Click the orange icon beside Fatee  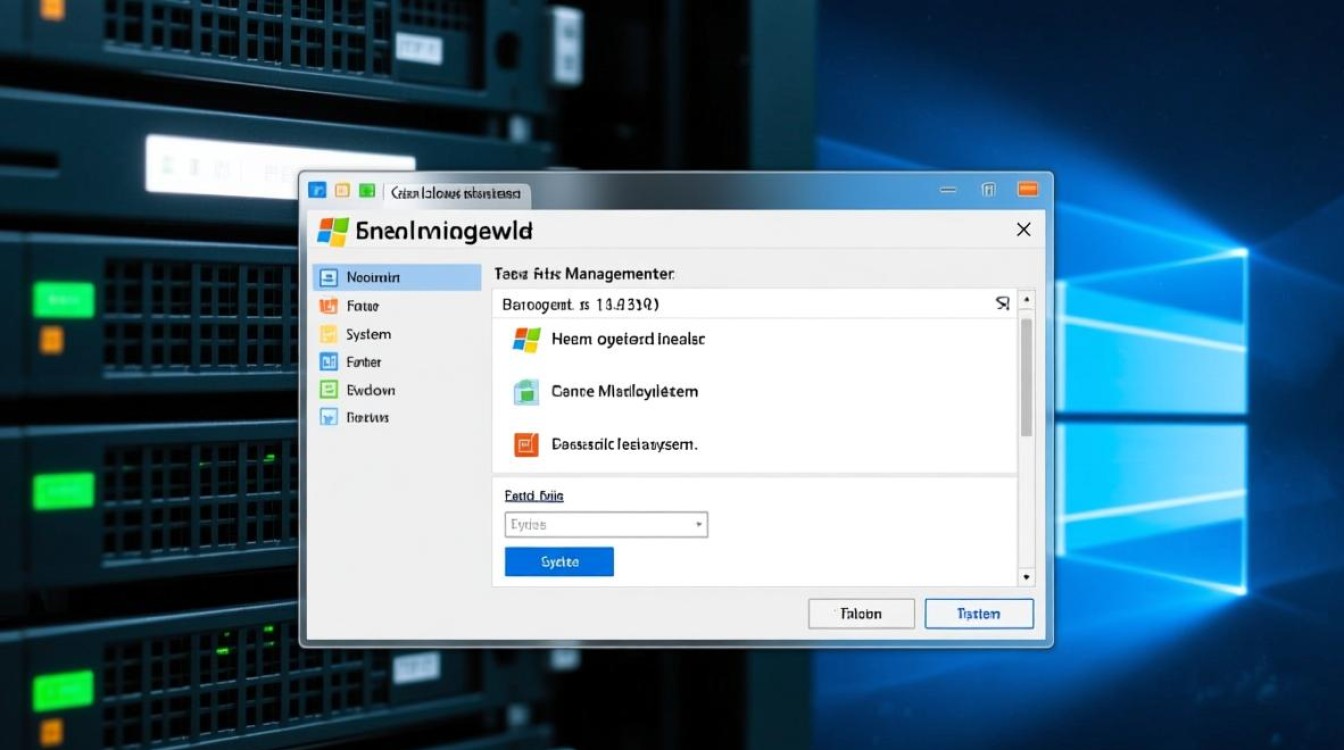327,306
